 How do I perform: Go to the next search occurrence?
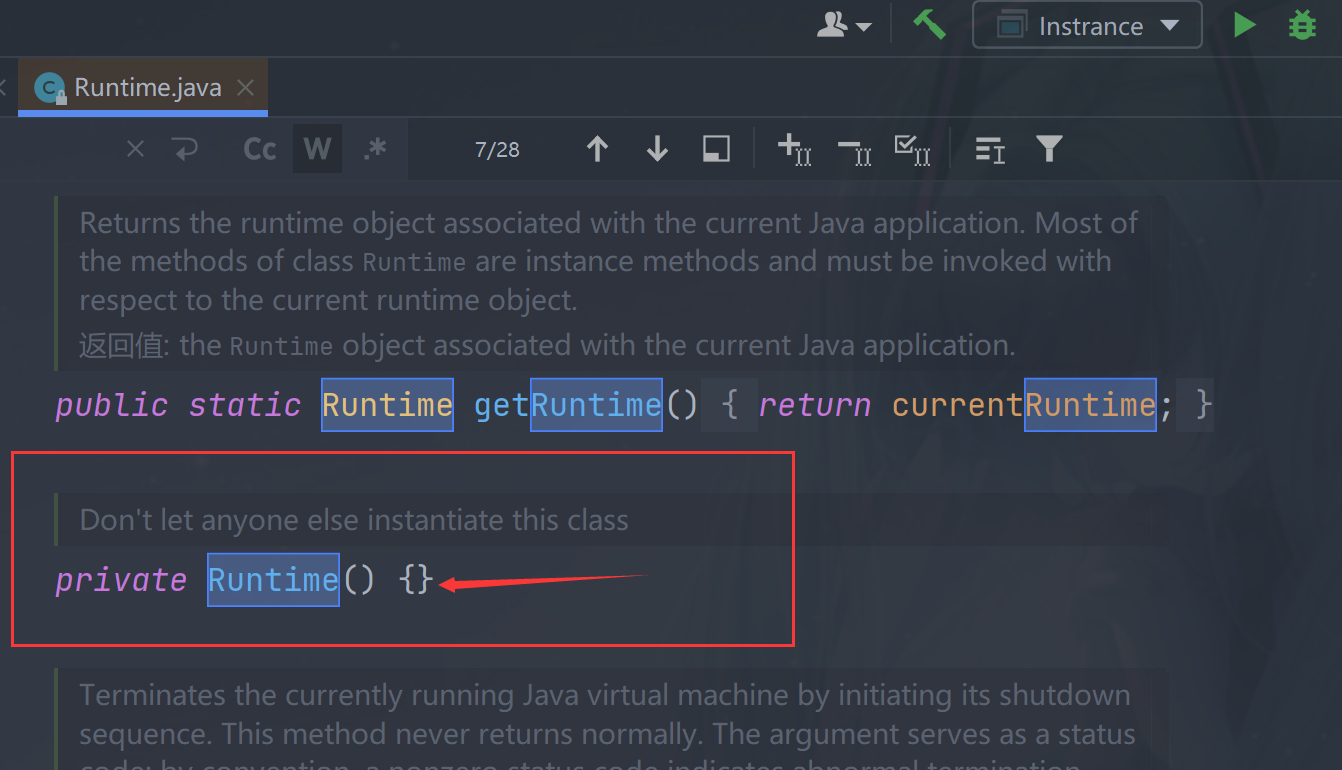coord(657,149)
